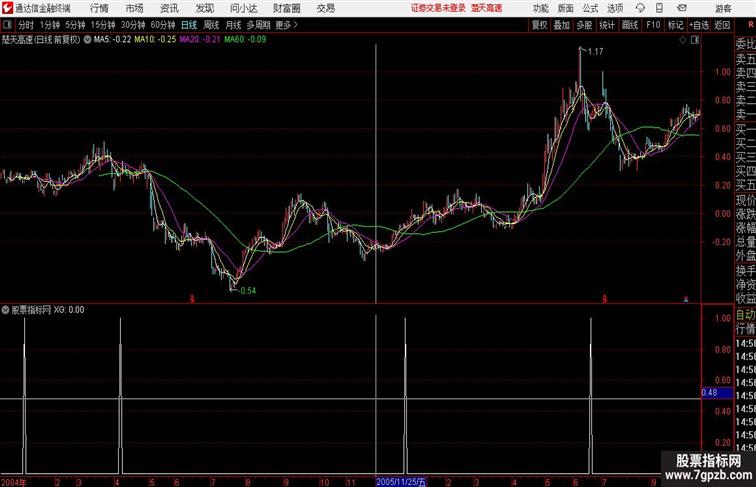Click the 股票指标网 indicator name
The image size is (756, 487).
click(x=31, y=310)
